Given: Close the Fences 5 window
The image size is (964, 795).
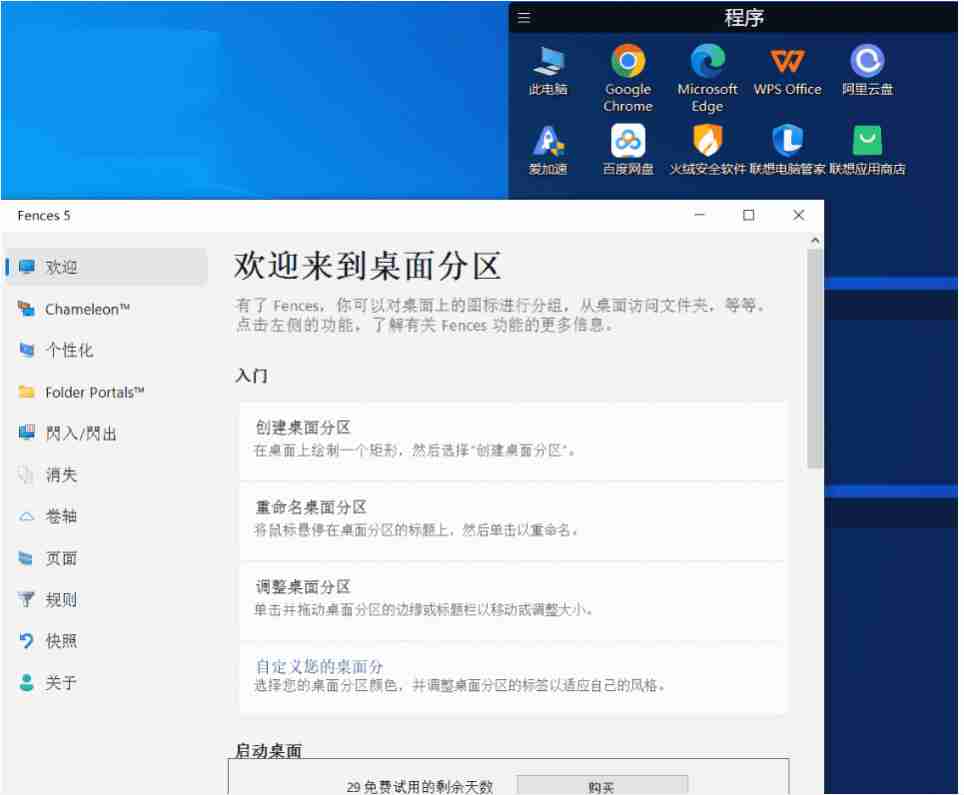Looking at the screenshot, I should click(x=799, y=215).
